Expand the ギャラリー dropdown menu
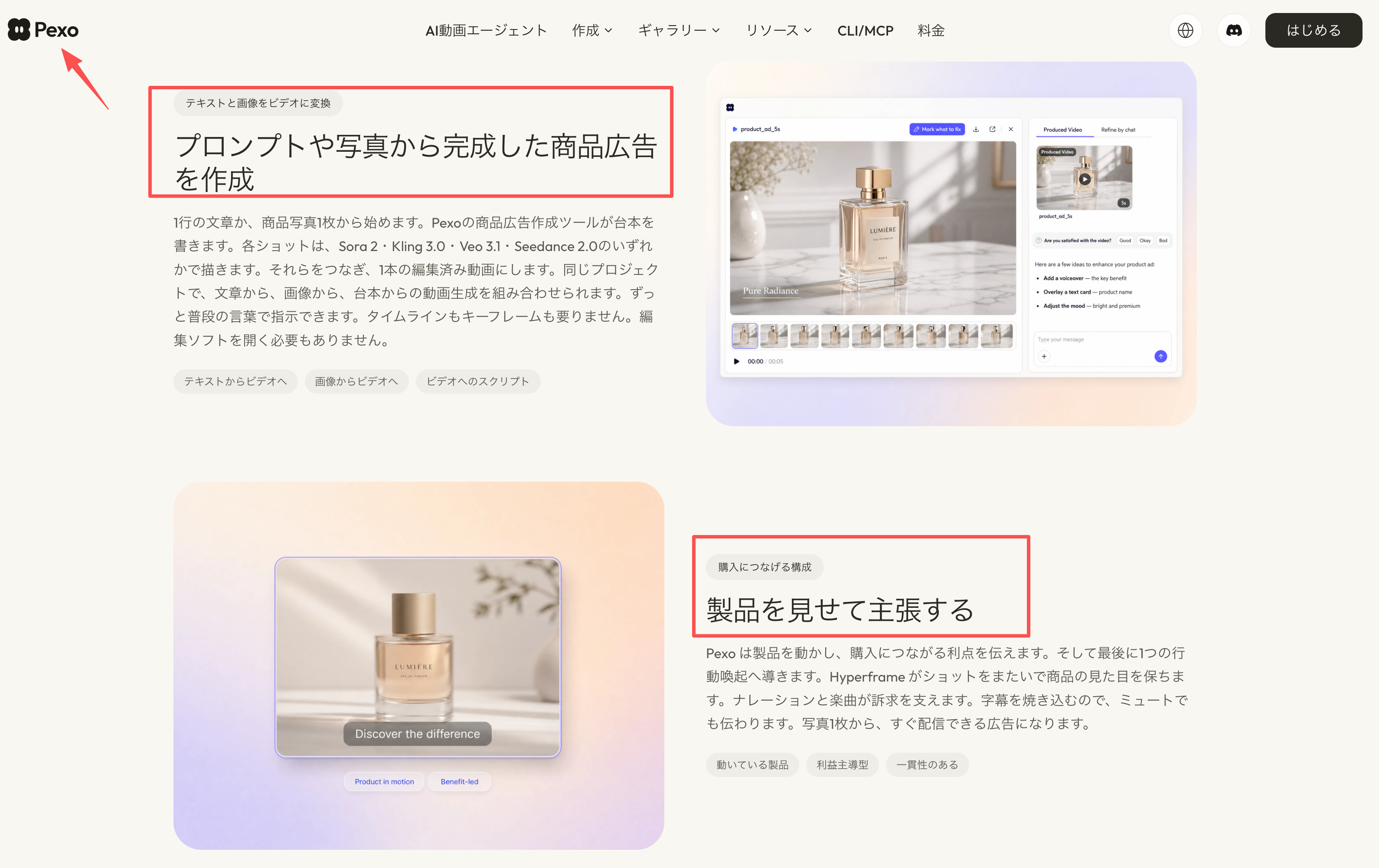1379x868 pixels. (679, 30)
